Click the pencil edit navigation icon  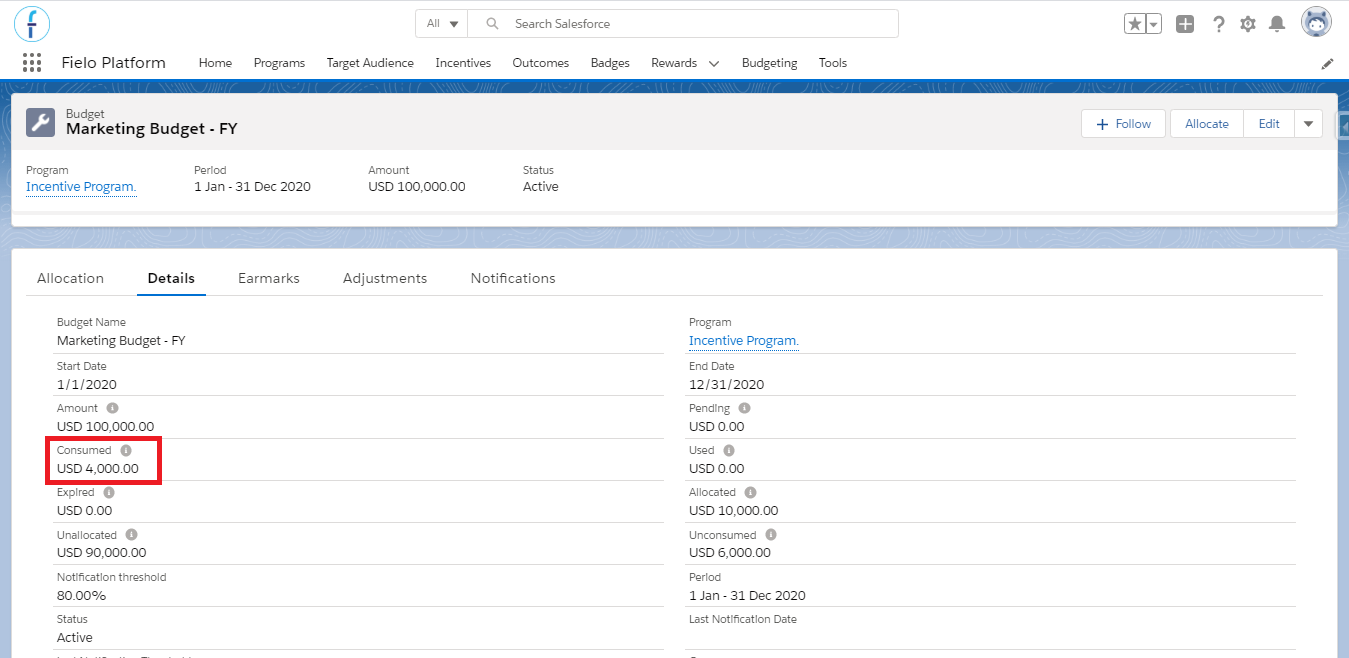[x=1327, y=63]
